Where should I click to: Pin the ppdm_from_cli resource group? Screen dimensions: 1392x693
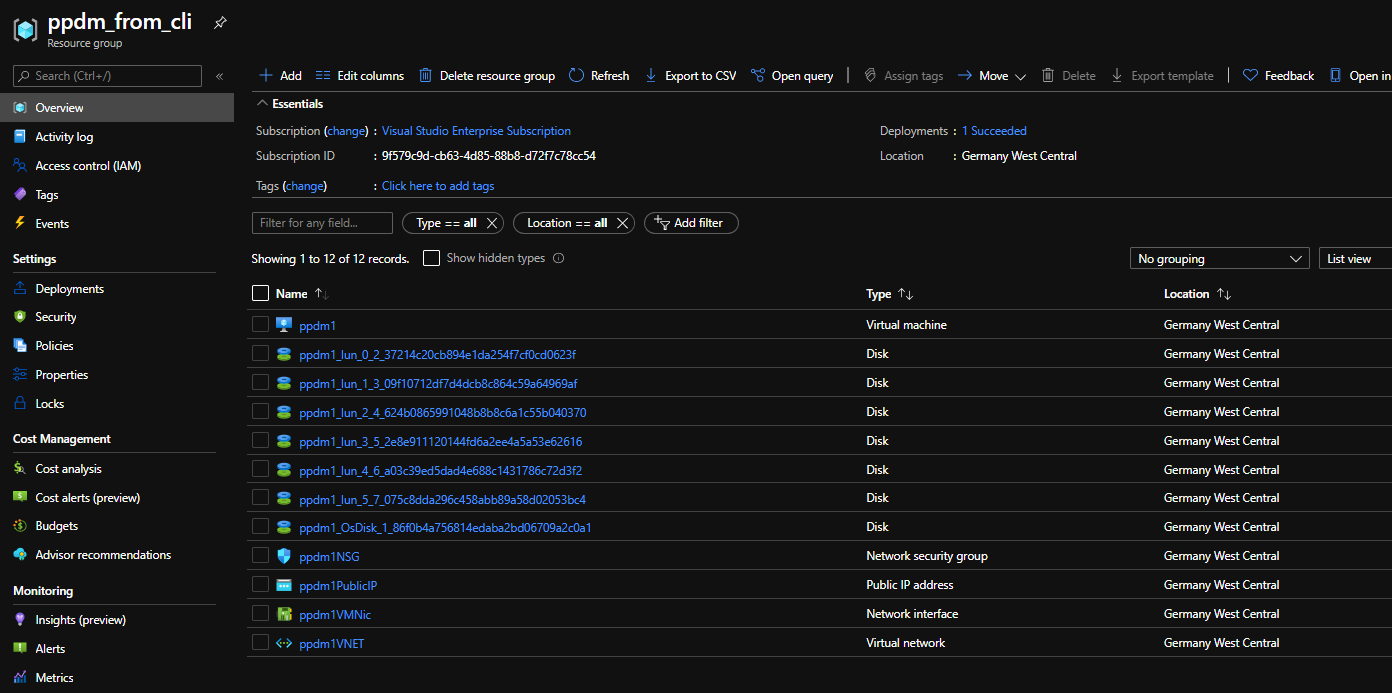[x=220, y=23]
